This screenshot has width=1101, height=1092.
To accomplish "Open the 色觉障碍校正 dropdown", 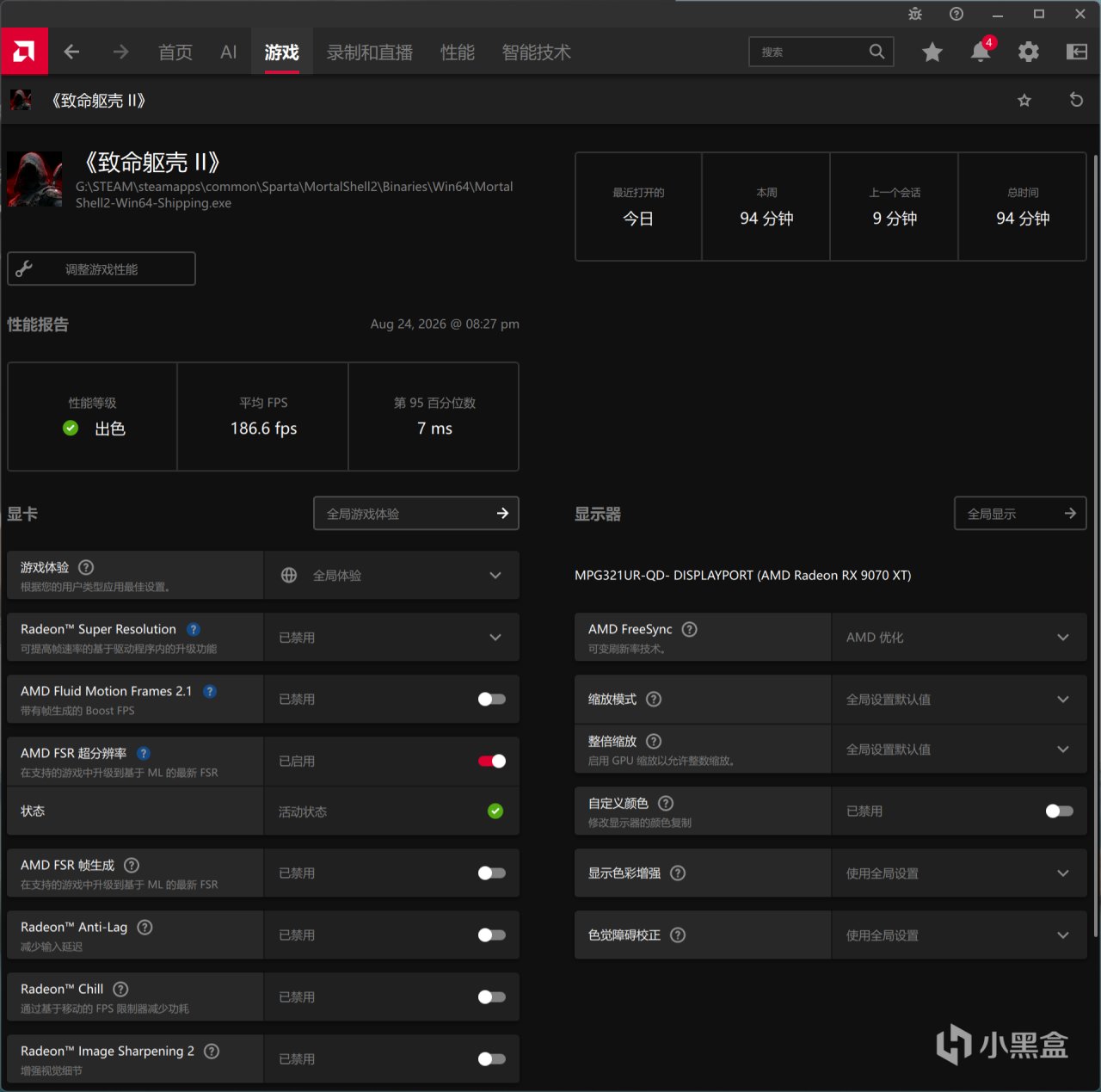I will pyautogui.click(x=959, y=935).
